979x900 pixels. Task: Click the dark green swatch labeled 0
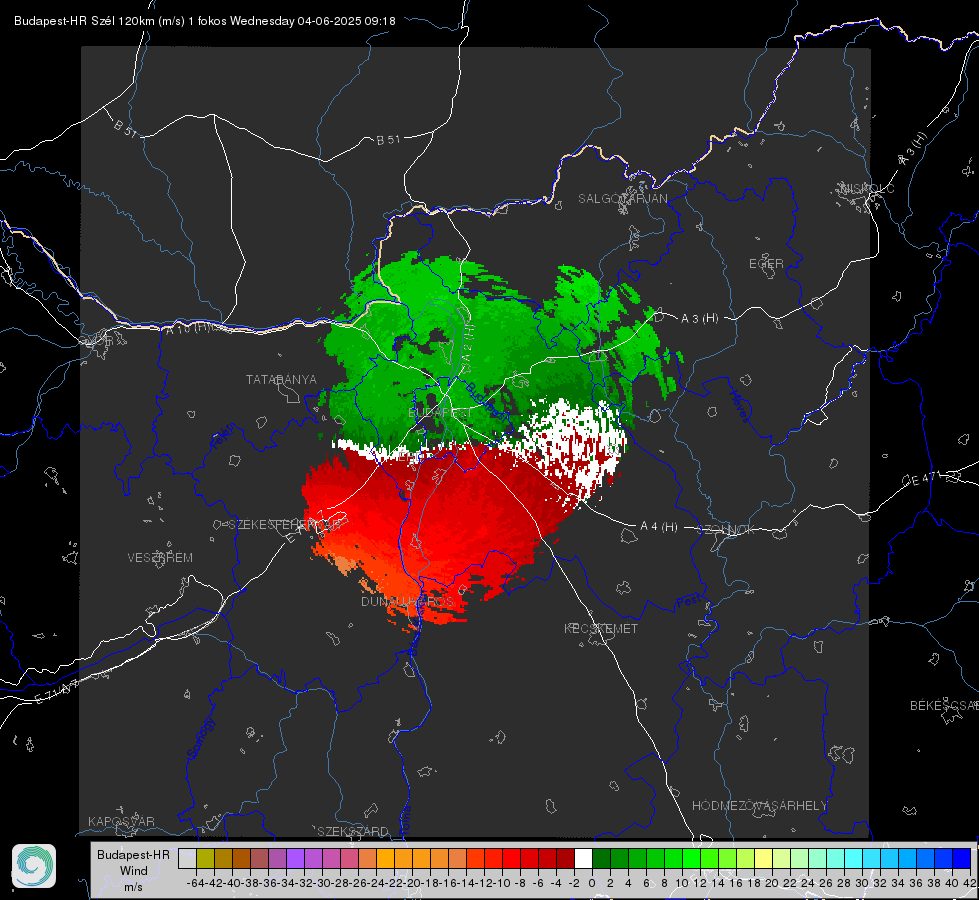(601, 858)
